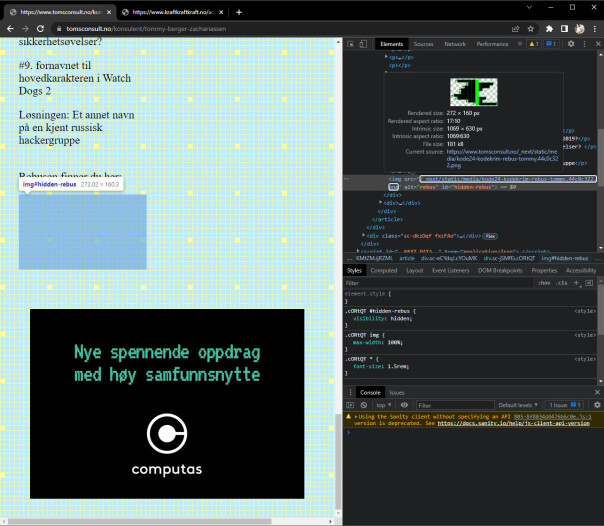The width and height of the screenshot is (604, 526).
Task: Open DevTools settings gear
Action: click(571, 44)
